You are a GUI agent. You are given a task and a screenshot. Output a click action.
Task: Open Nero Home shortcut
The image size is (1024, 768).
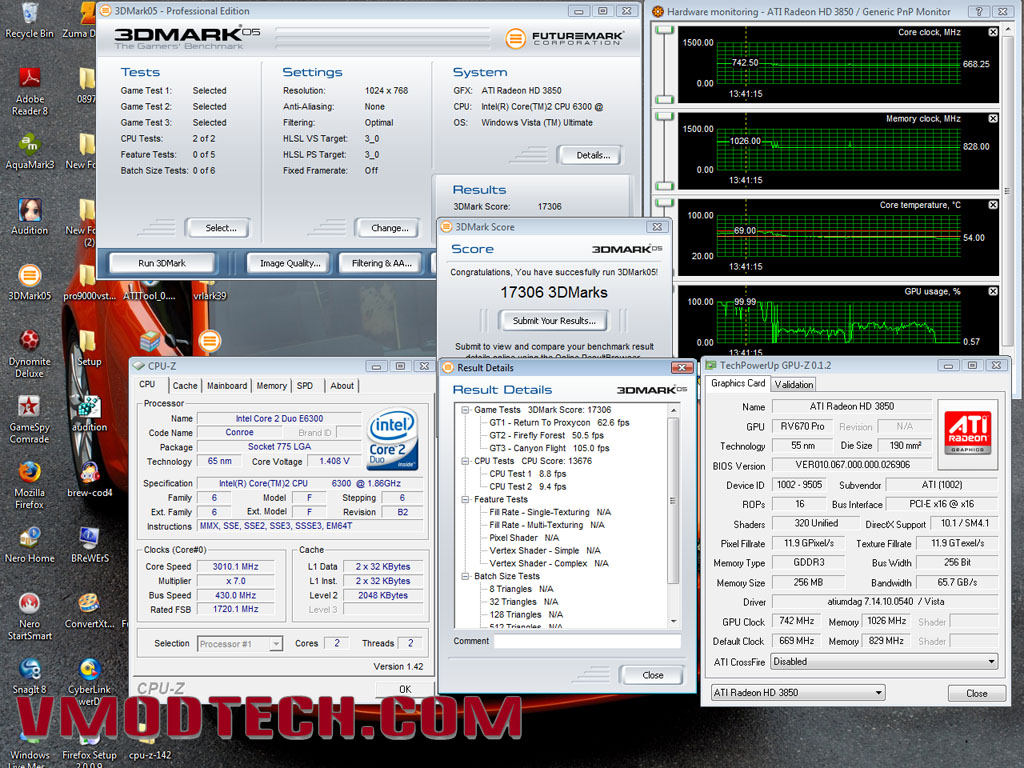point(29,545)
